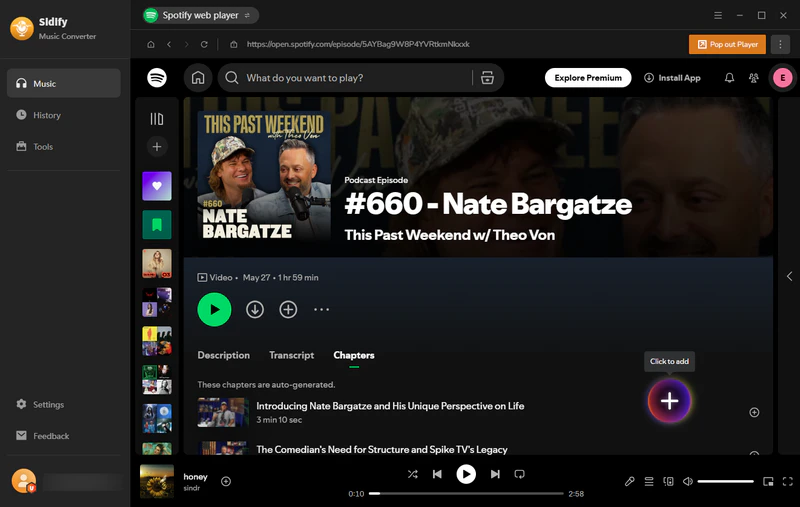The image size is (800, 507).
Task: Expand the right side panel arrow
Action: coord(789,276)
